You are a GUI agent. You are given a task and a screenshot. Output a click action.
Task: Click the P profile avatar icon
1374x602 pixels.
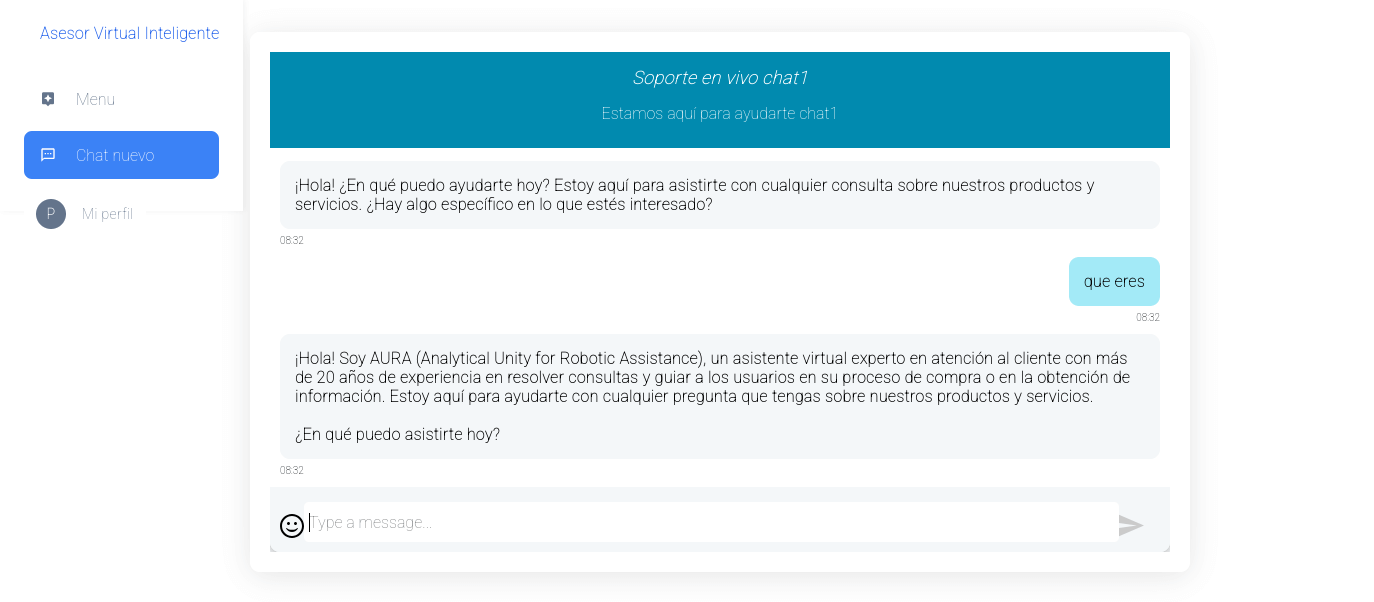pyautogui.click(x=50, y=213)
